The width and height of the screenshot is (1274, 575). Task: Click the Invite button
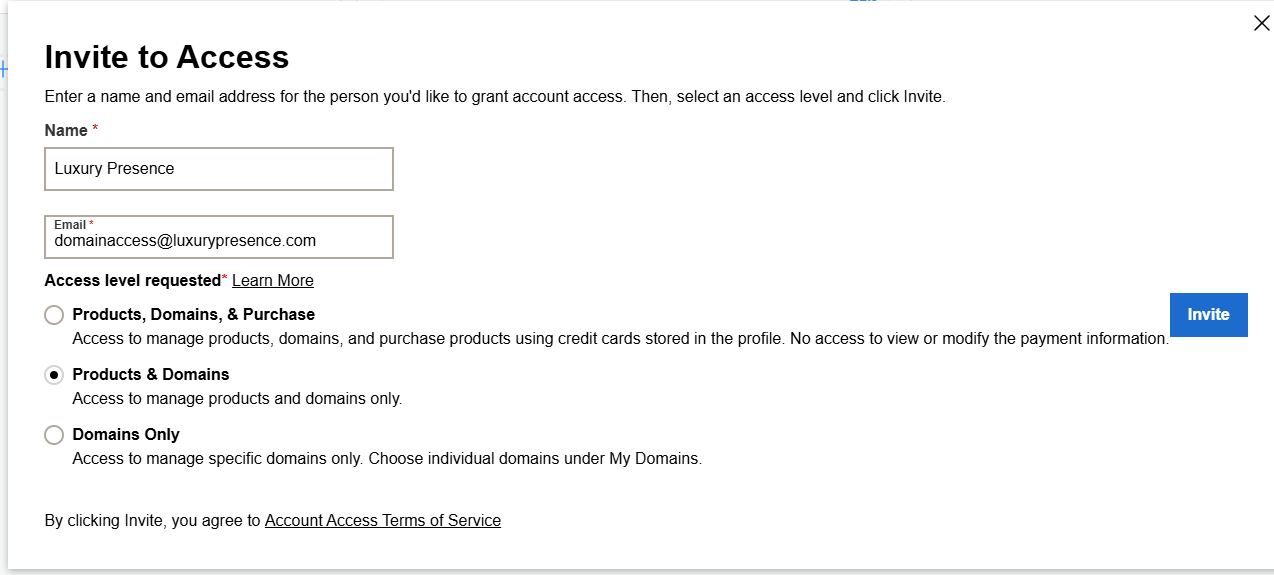coord(1208,315)
